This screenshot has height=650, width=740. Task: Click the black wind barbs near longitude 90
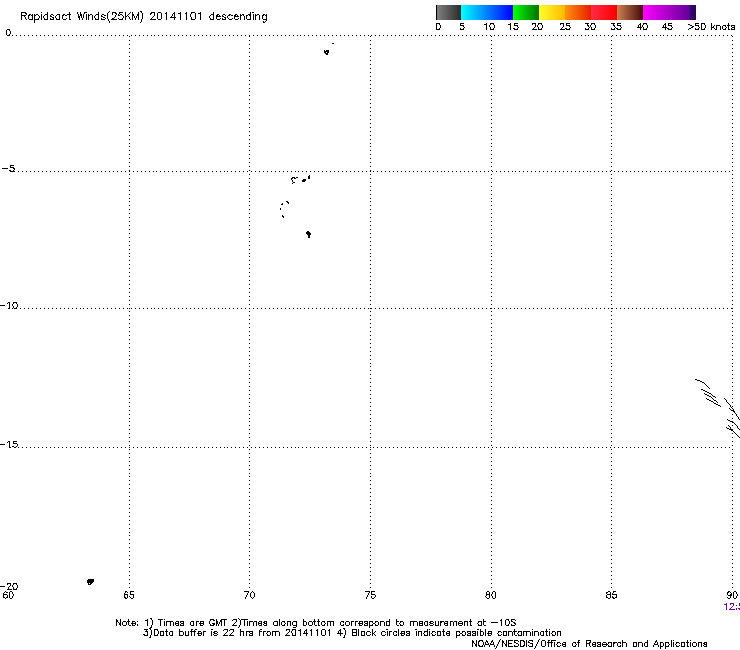click(719, 408)
